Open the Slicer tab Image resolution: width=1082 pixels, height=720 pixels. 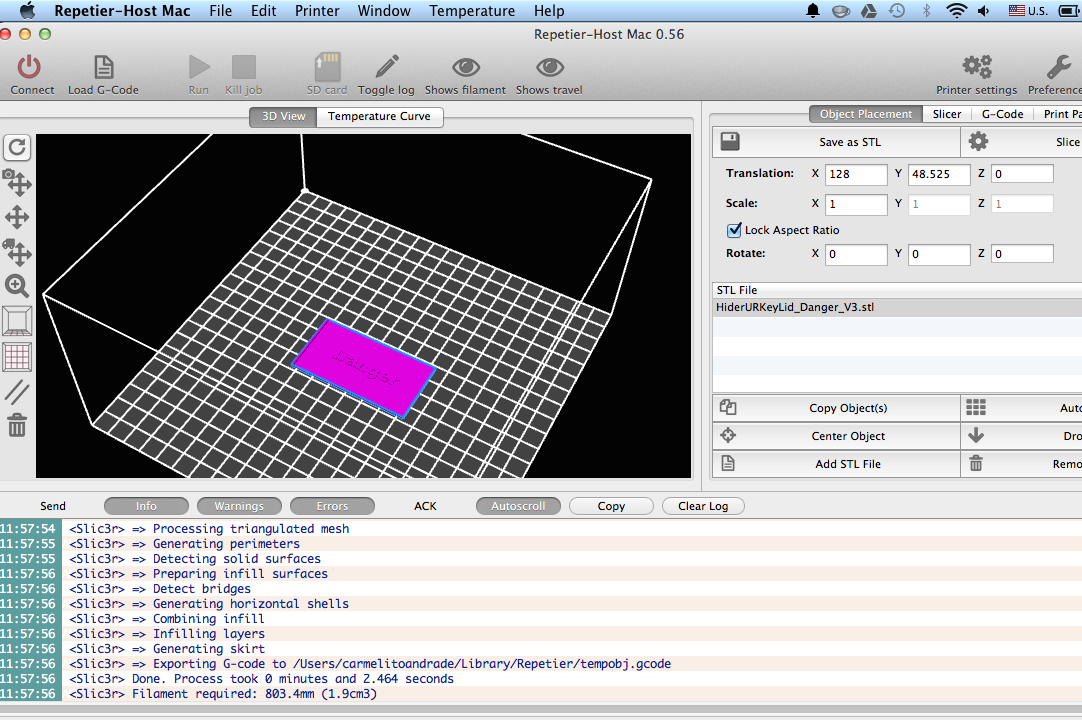(x=947, y=114)
